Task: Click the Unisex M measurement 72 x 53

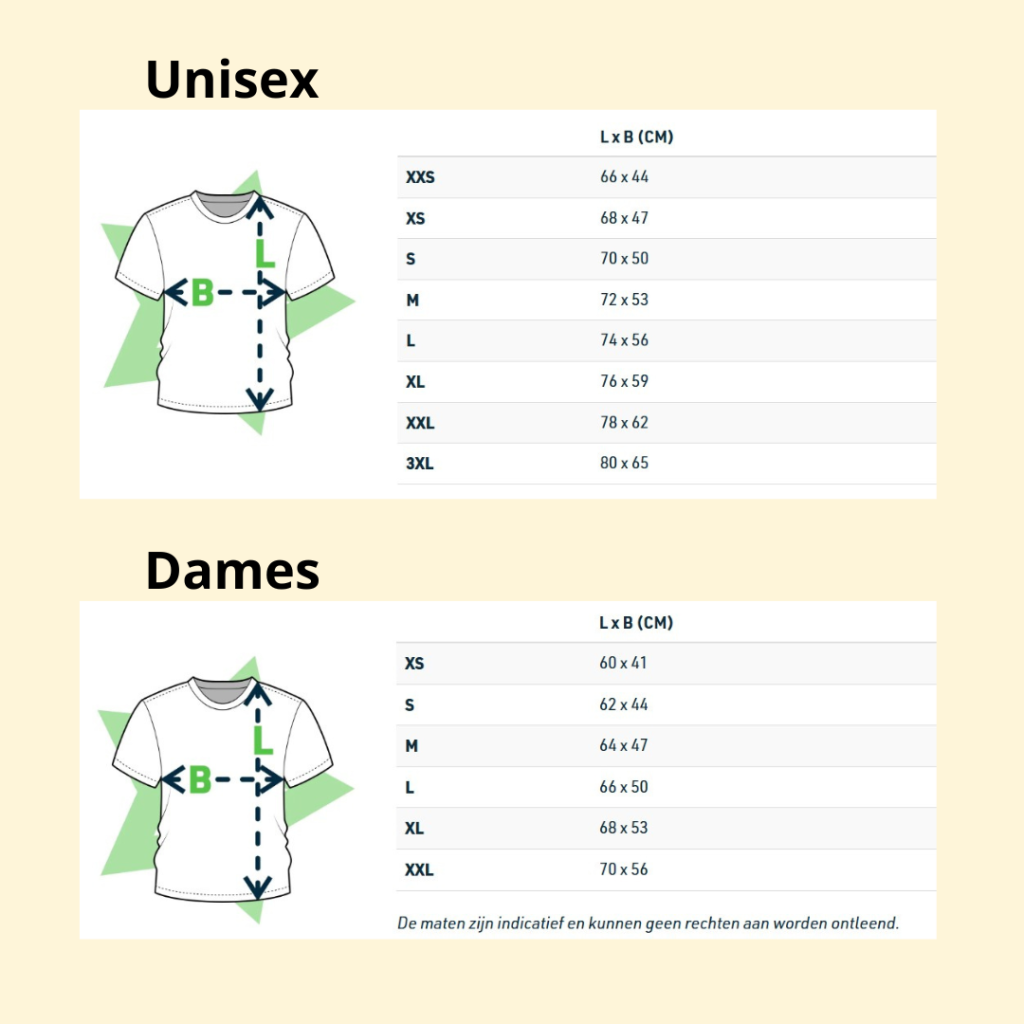Action: coord(624,300)
